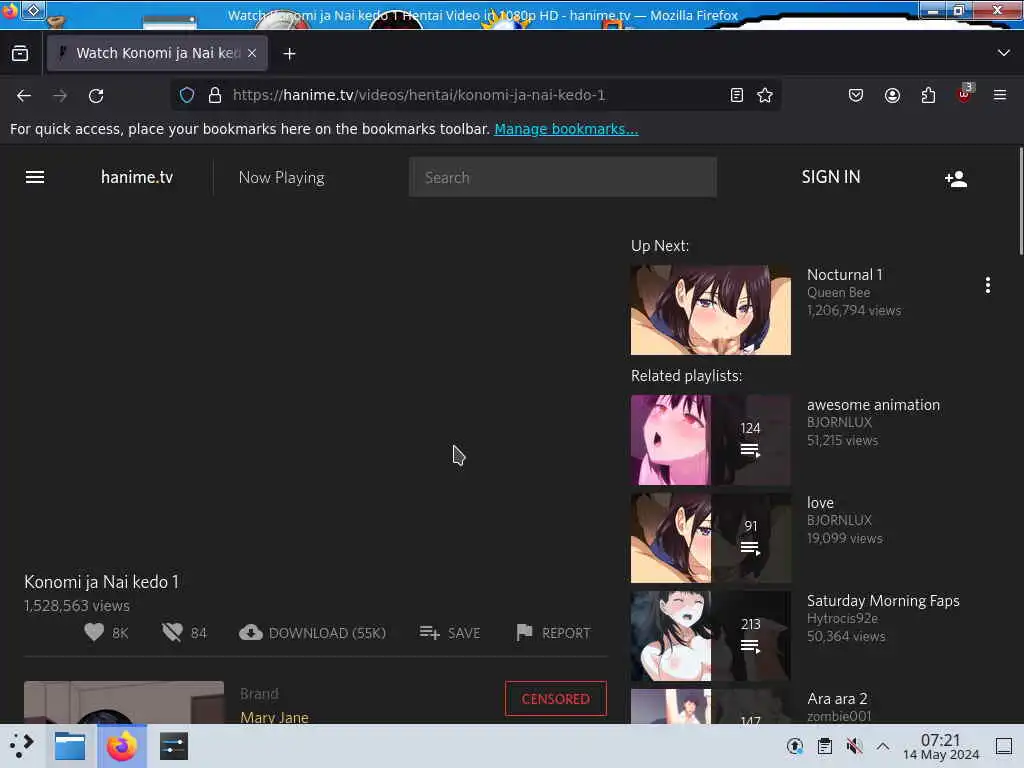
Task: Click the 124-video playlist queue icon
Action: pyautogui.click(x=750, y=450)
